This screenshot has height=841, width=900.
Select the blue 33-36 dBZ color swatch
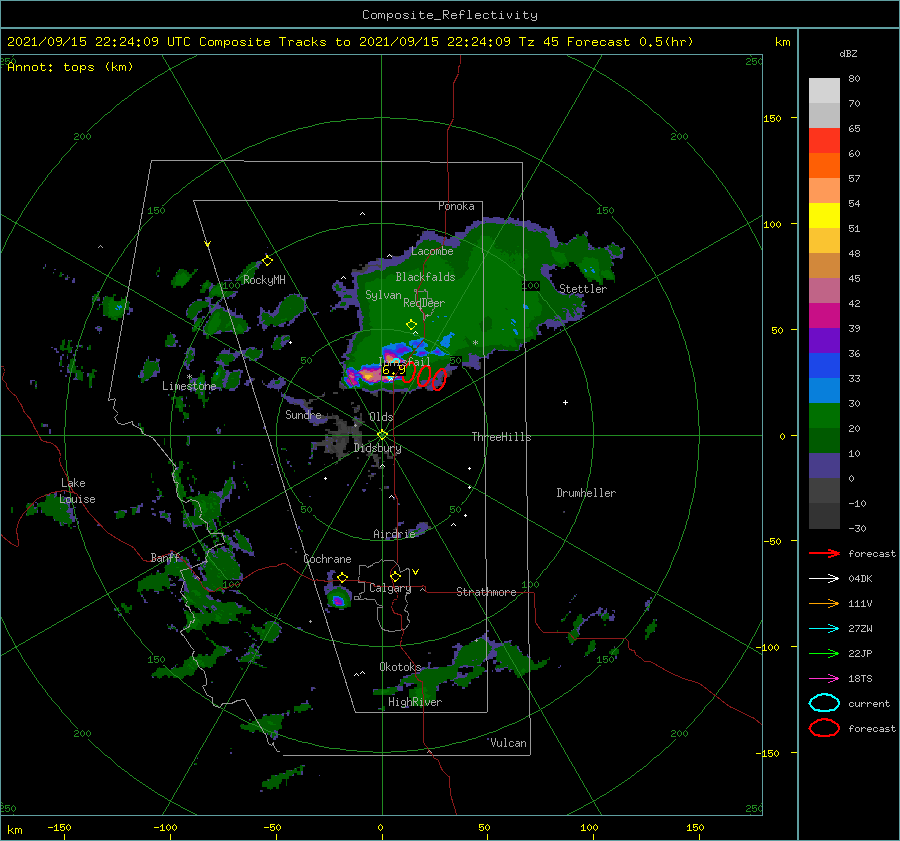tap(824, 366)
